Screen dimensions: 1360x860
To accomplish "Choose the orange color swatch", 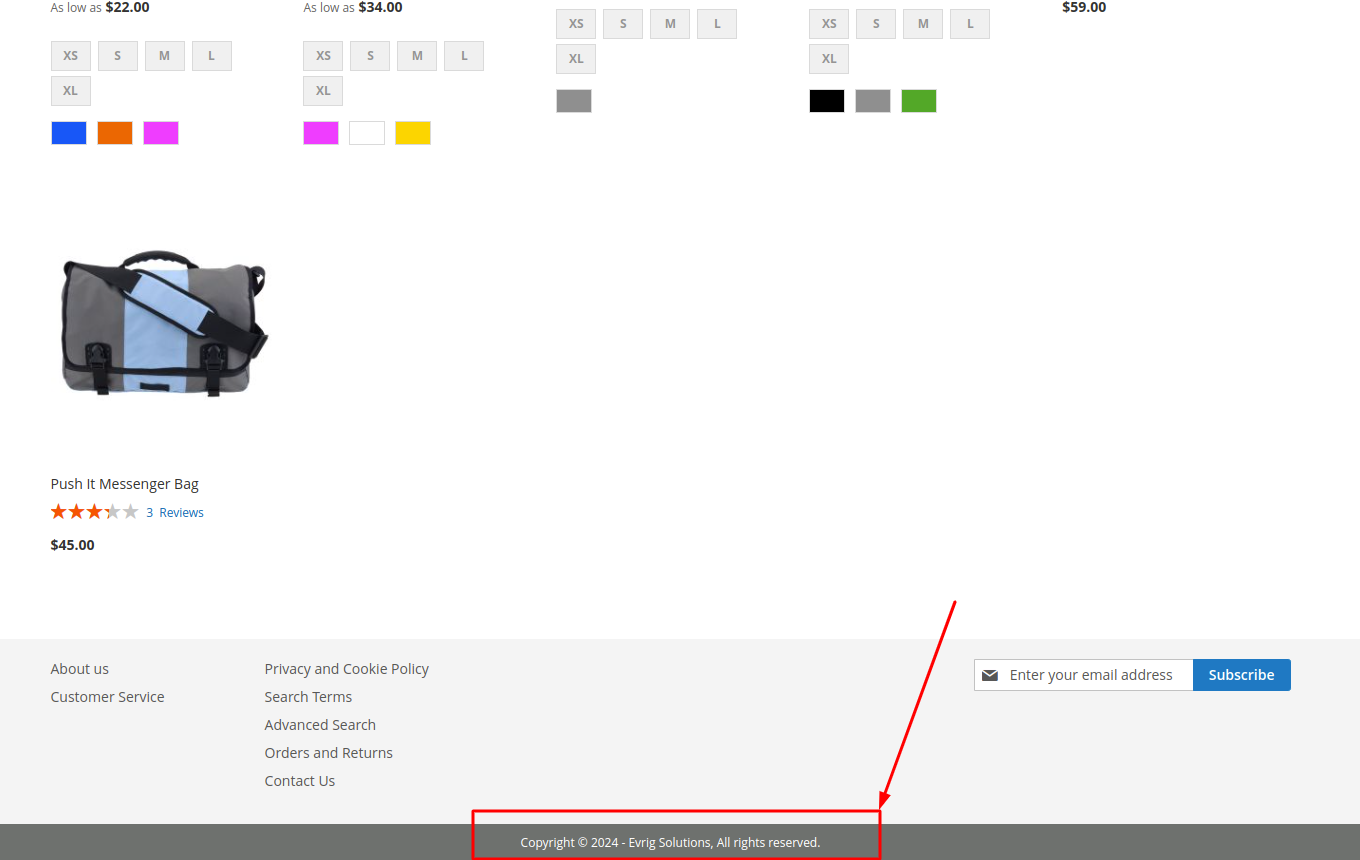I will 115,133.
